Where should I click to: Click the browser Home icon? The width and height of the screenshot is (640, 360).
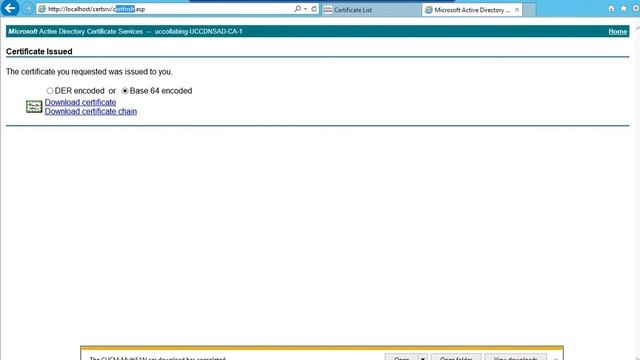pyautogui.click(x=611, y=9)
